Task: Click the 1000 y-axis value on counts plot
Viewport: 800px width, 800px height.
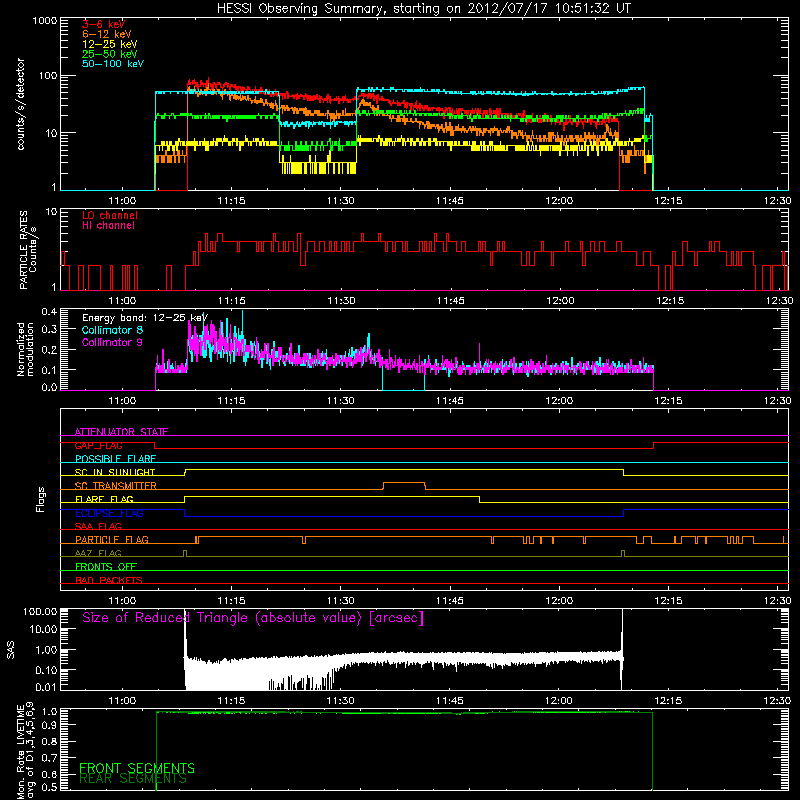Action: pos(44,21)
